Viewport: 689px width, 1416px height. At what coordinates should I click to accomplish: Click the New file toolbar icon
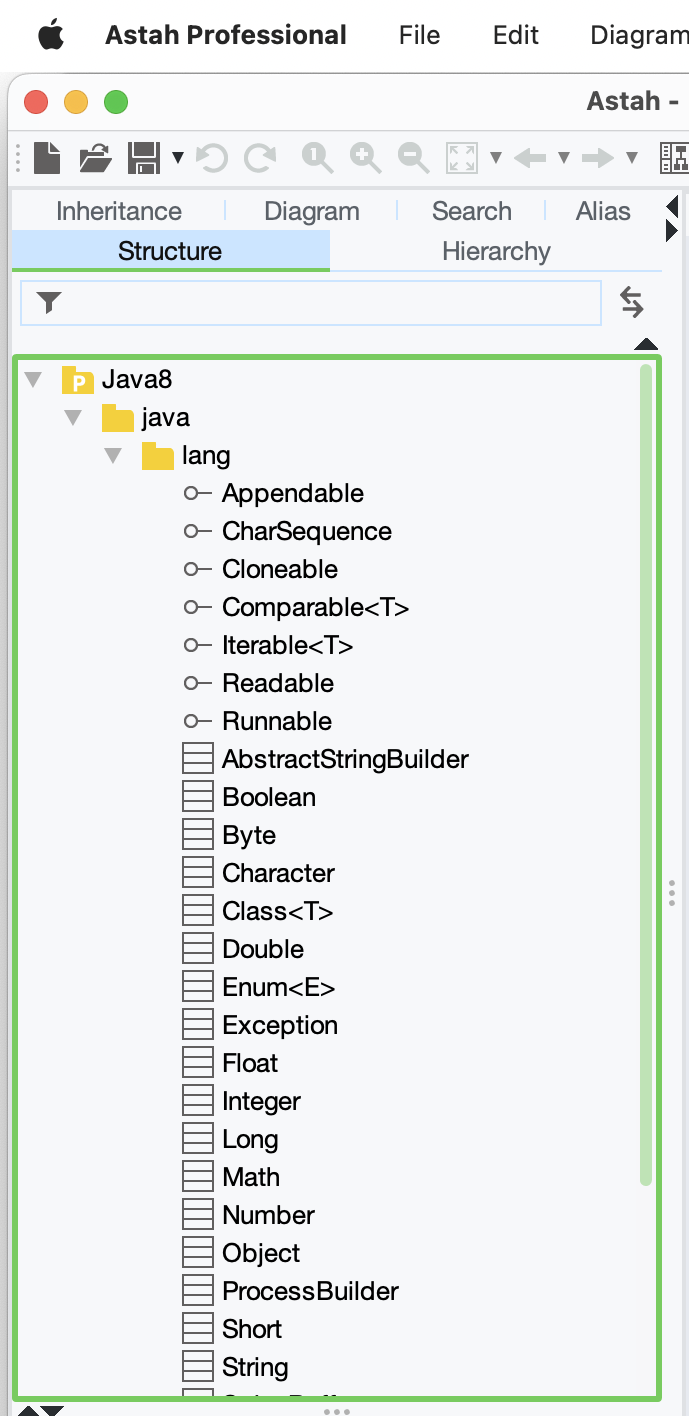pos(47,157)
